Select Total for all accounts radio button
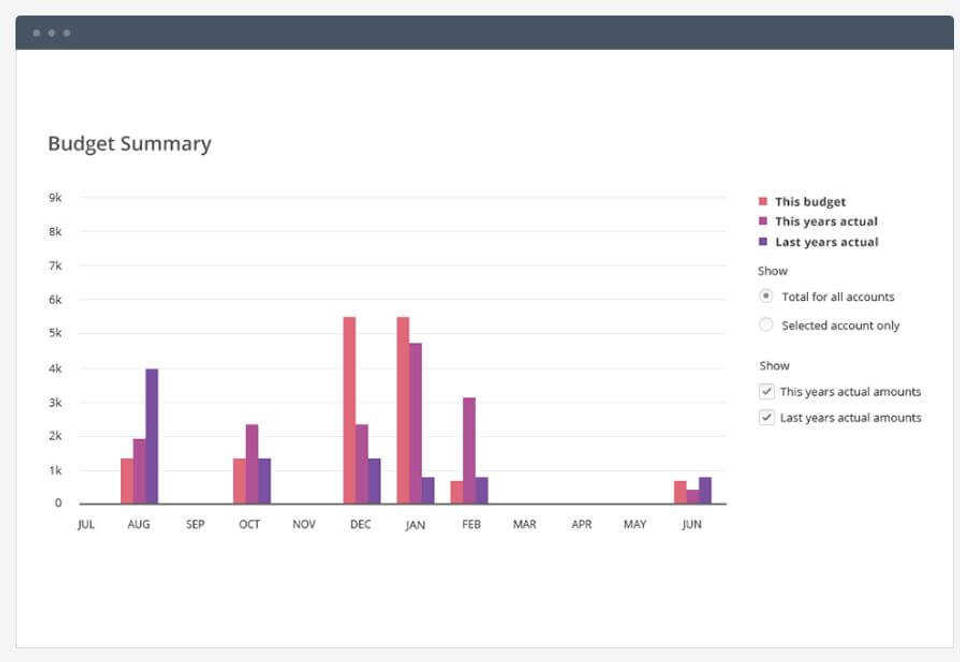 point(765,296)
